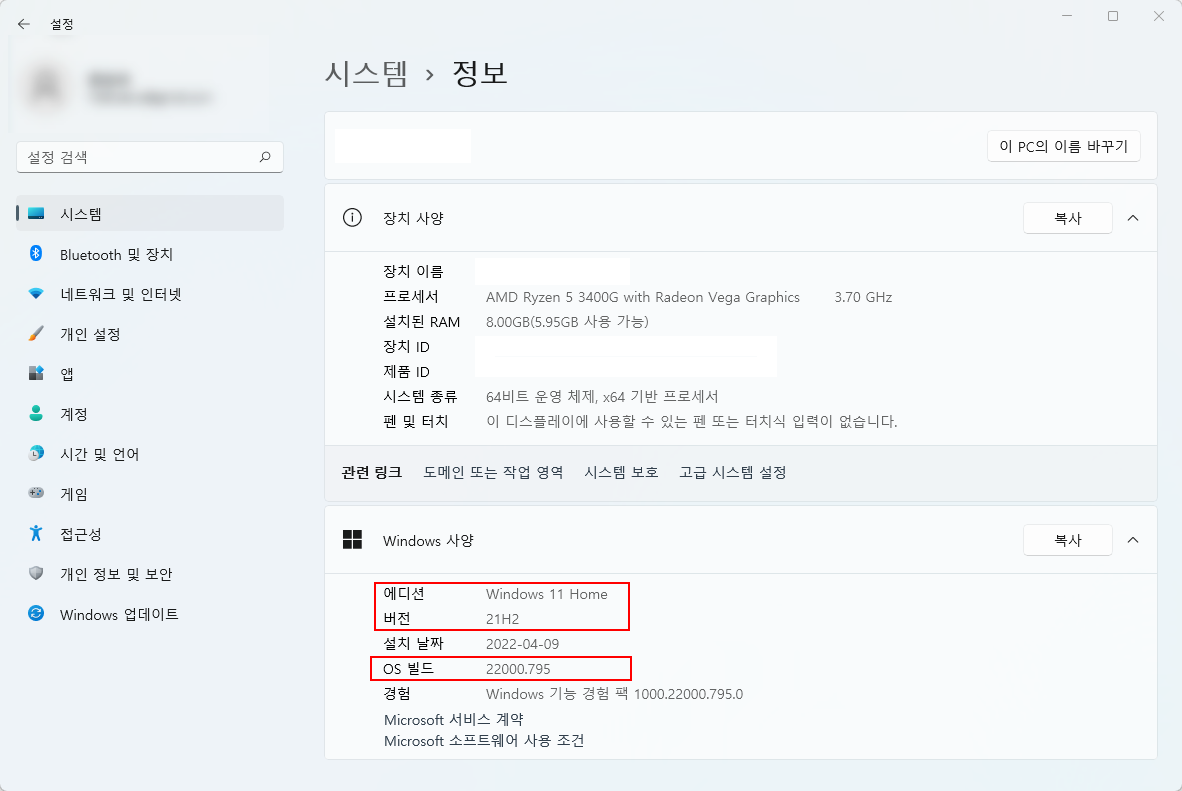Viewport: 1182px width, 791px height.
Task: Minimize the Settings window
Action: [x=1067, y=16]
